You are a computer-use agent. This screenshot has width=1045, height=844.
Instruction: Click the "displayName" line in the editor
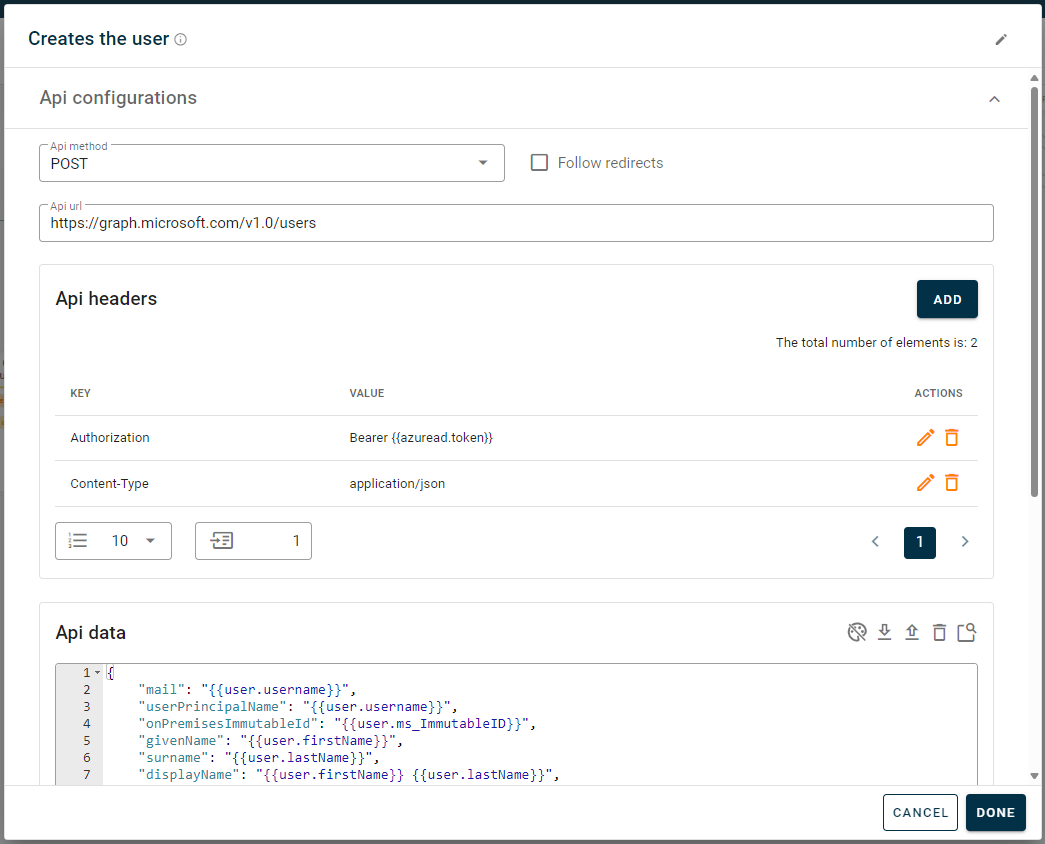[349, 775]
